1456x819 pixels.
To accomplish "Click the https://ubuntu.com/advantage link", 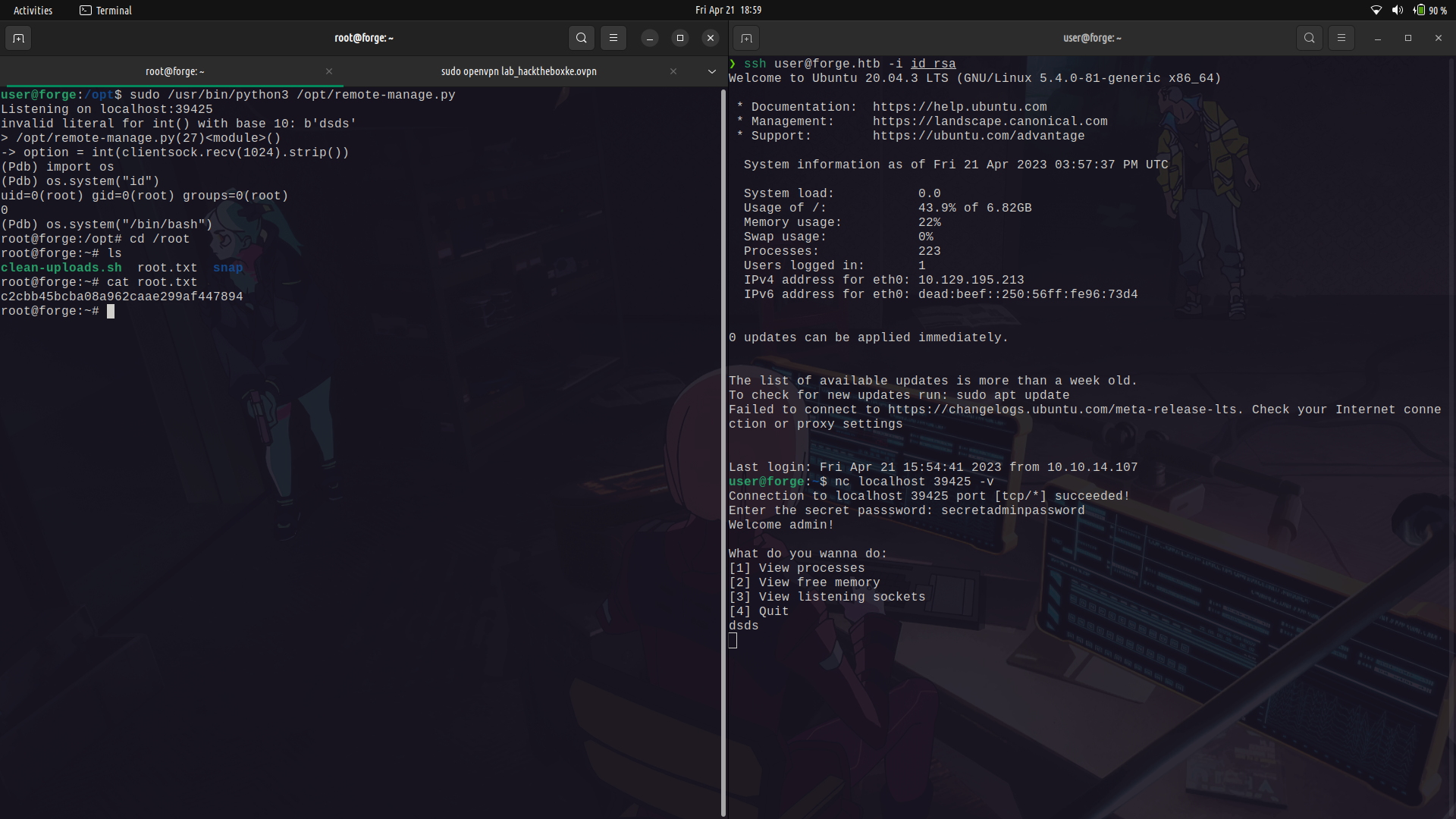I will [x=979, y=136].
